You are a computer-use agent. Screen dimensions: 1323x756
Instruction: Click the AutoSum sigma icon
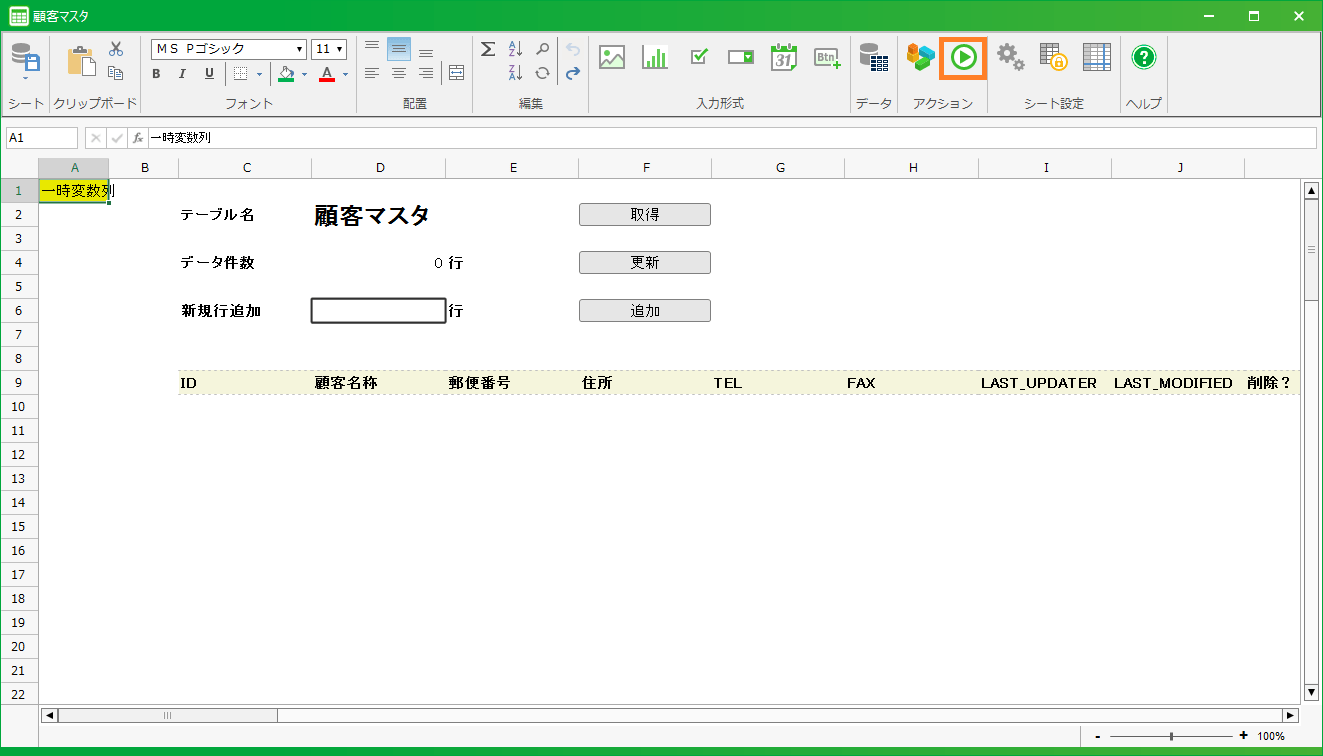[488, 49]
